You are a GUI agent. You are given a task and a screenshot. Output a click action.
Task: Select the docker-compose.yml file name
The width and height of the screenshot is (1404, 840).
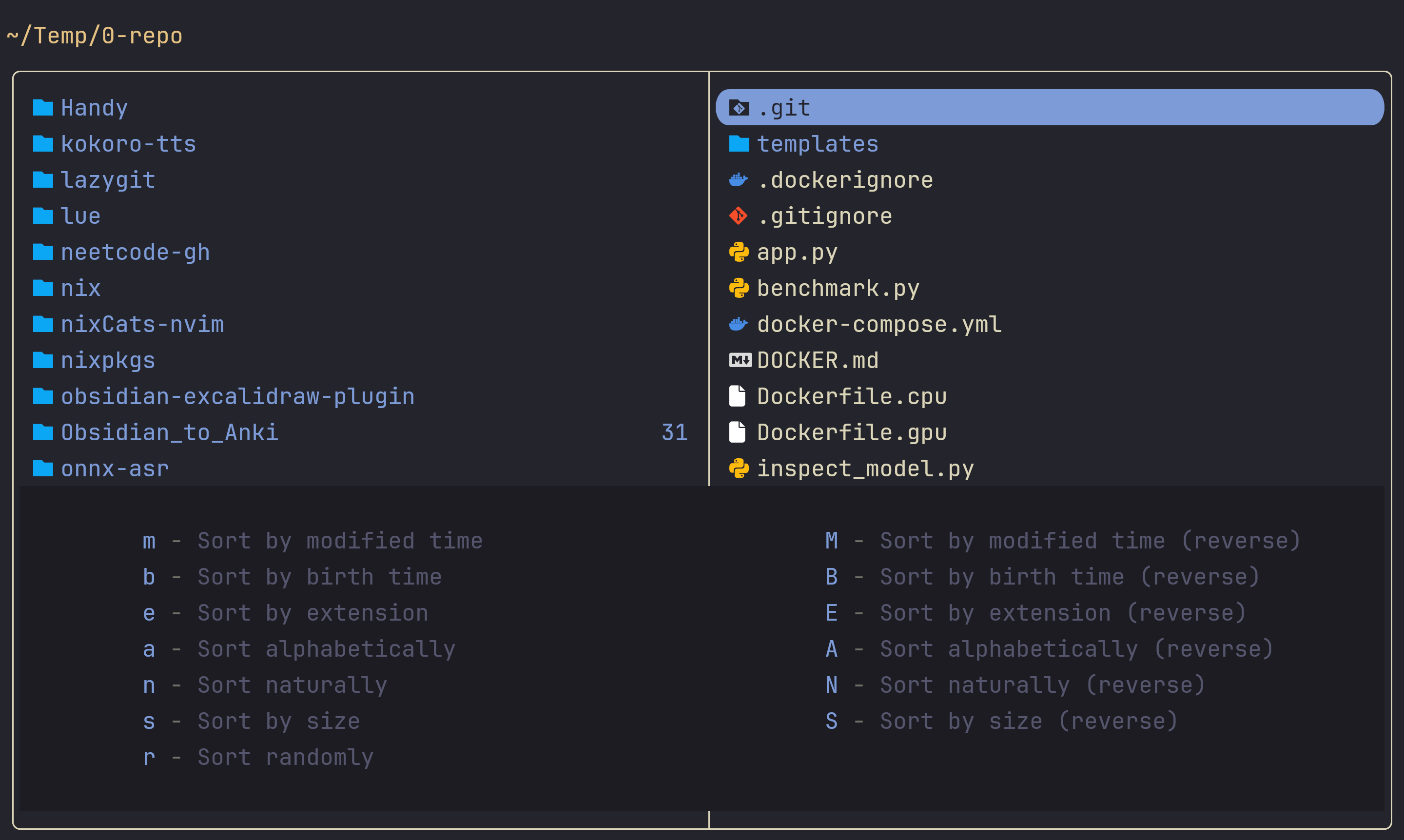879,324
